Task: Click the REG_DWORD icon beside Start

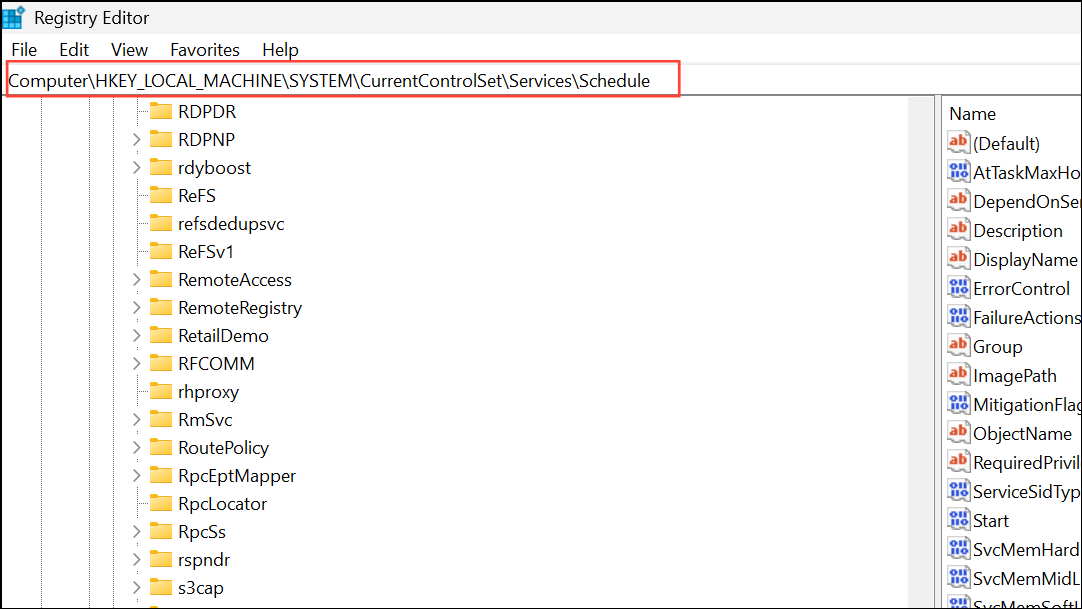Action: coord(958,520)
